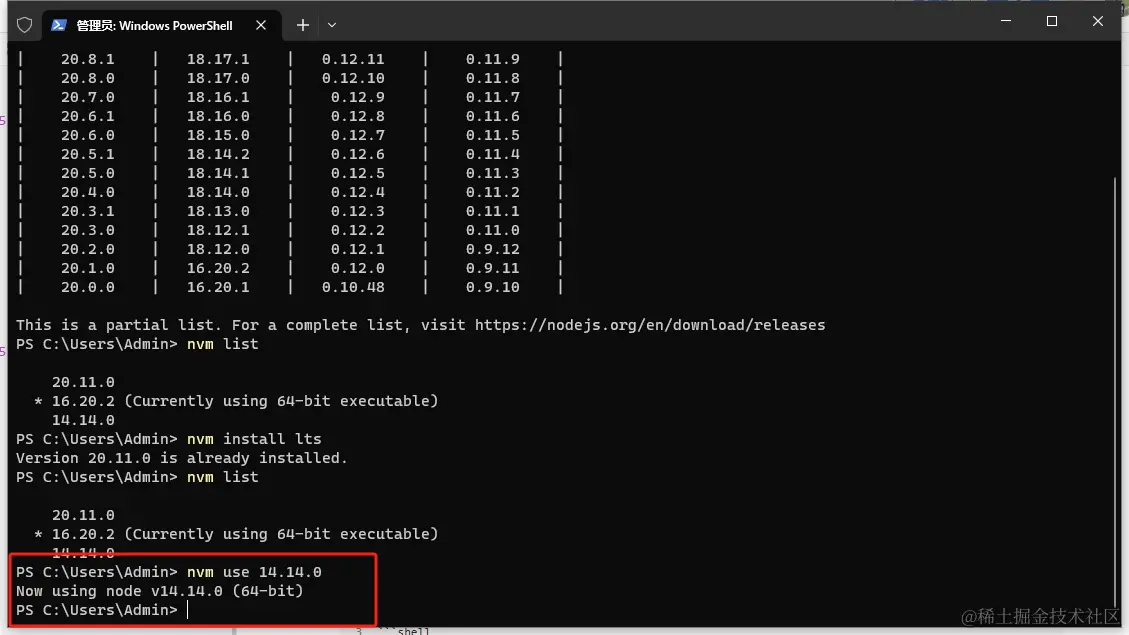Click the shield icon in title bar
Image resolution: width=1129 pixels, height=635 pixels.
coord(24,25)
